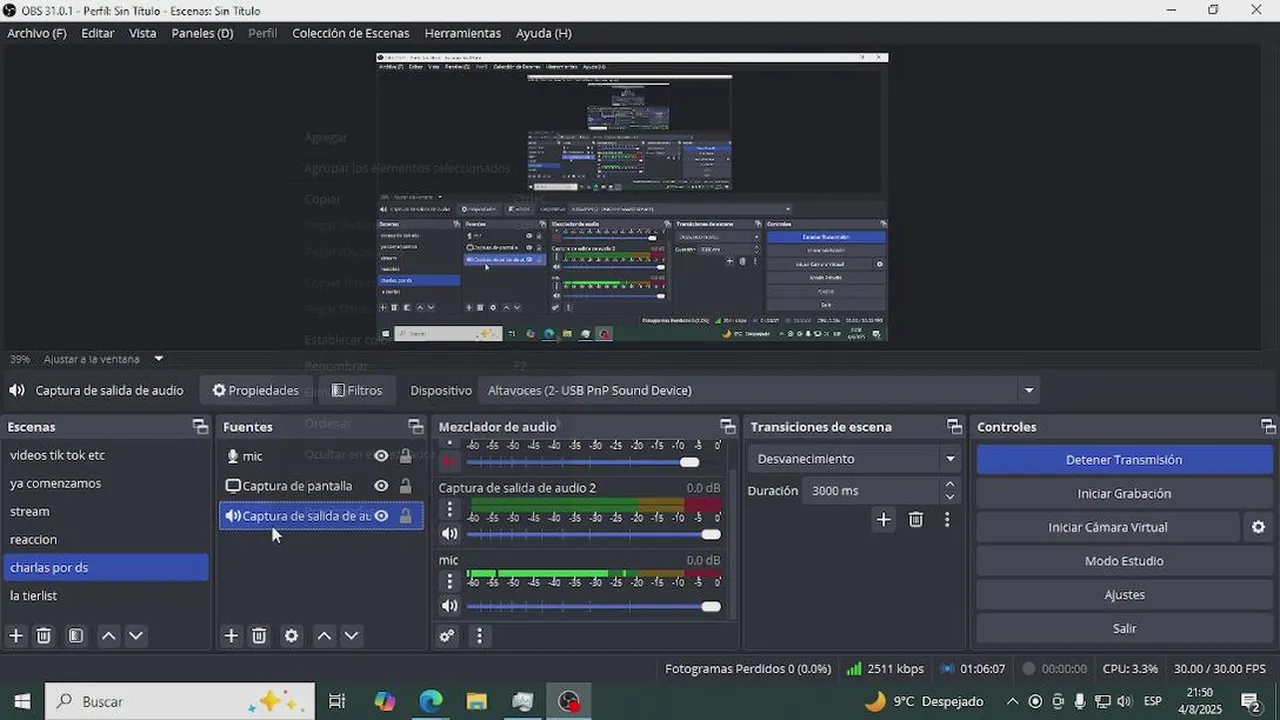
Task: Open transition properties three-dot menu
Action: (x=946, y=519)
